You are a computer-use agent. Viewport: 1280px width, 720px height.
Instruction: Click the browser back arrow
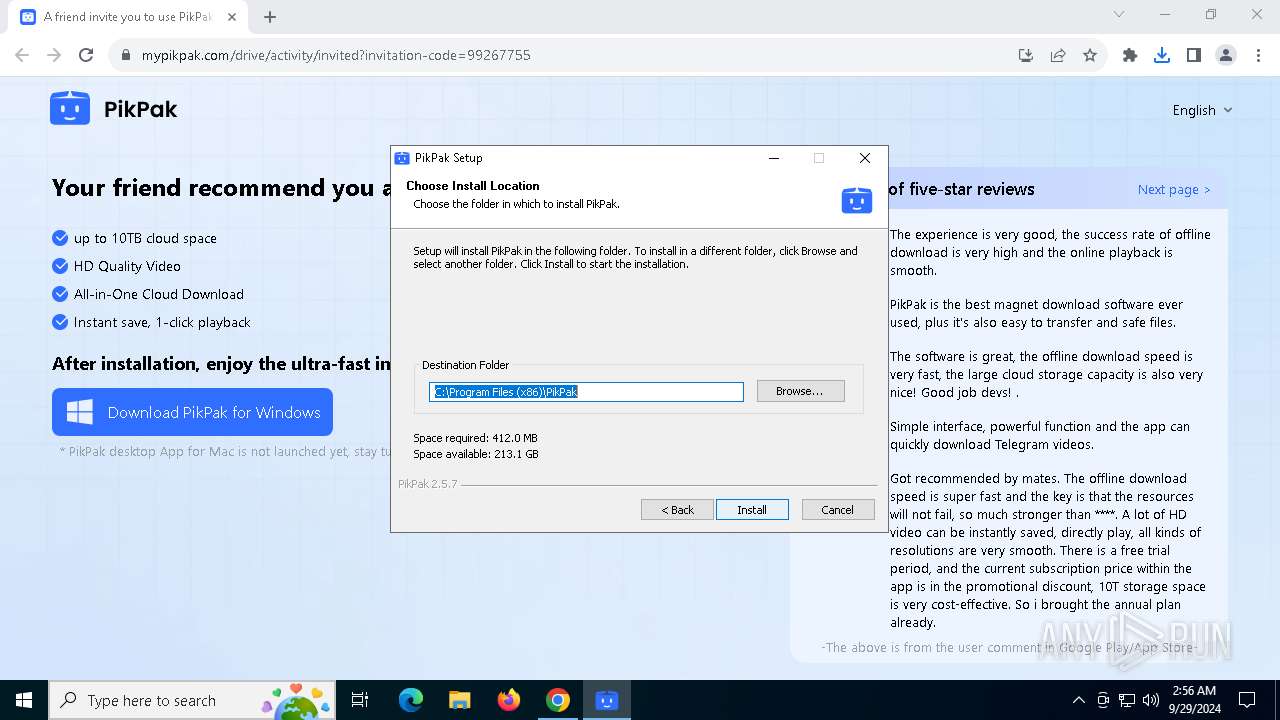click(22, 55)
